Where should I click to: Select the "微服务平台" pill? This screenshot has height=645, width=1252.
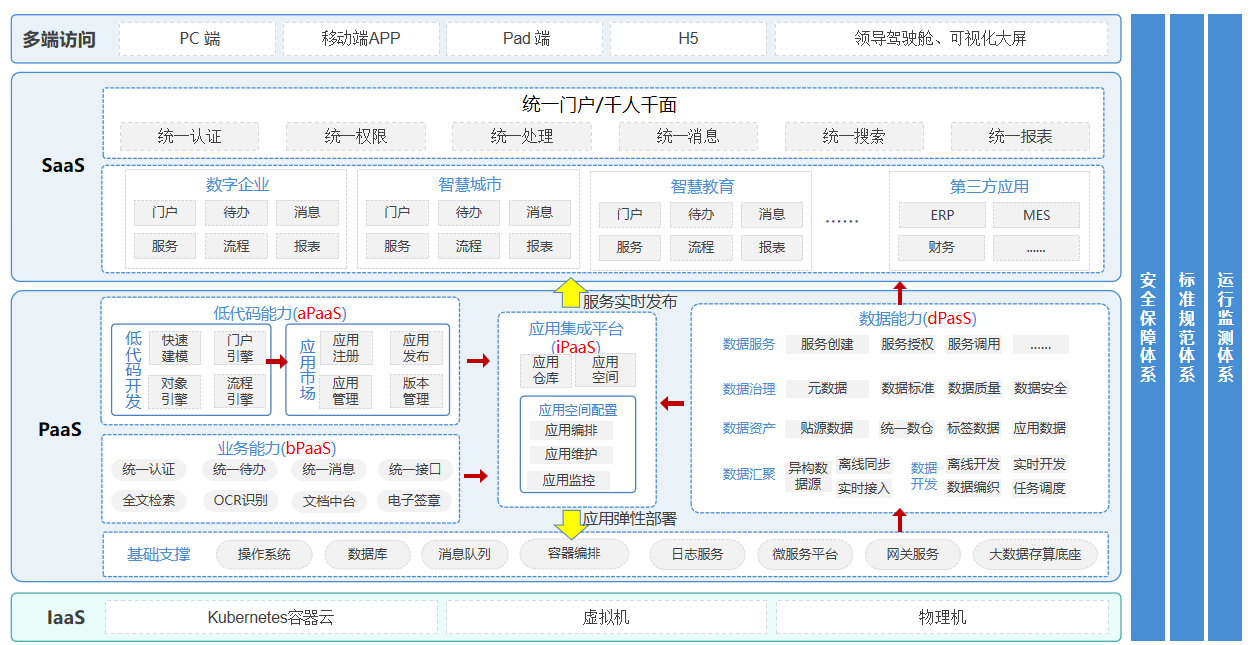(x=804, y=554)
